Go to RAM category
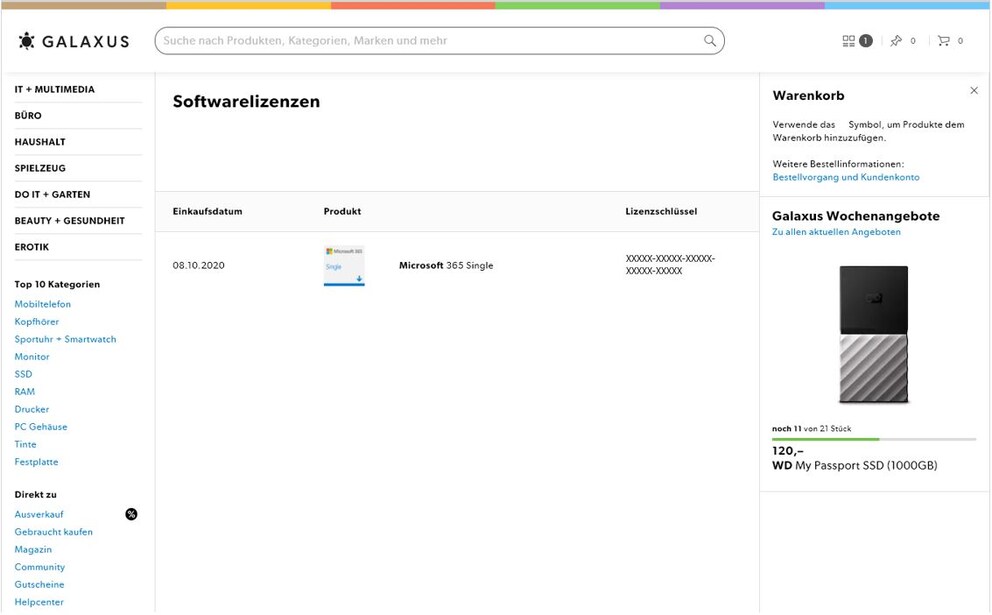Viewport: 992px width, 615px height. [x=25, y=392]
